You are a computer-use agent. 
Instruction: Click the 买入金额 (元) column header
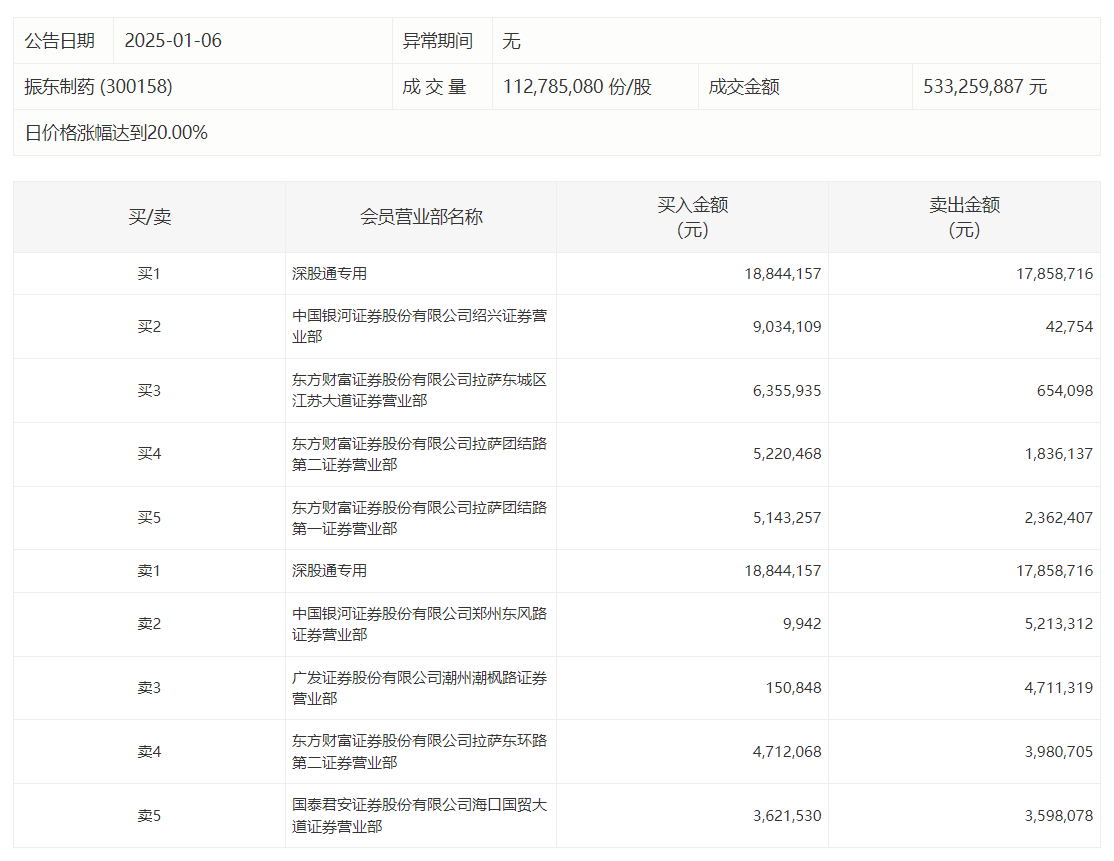click(692, 217)
